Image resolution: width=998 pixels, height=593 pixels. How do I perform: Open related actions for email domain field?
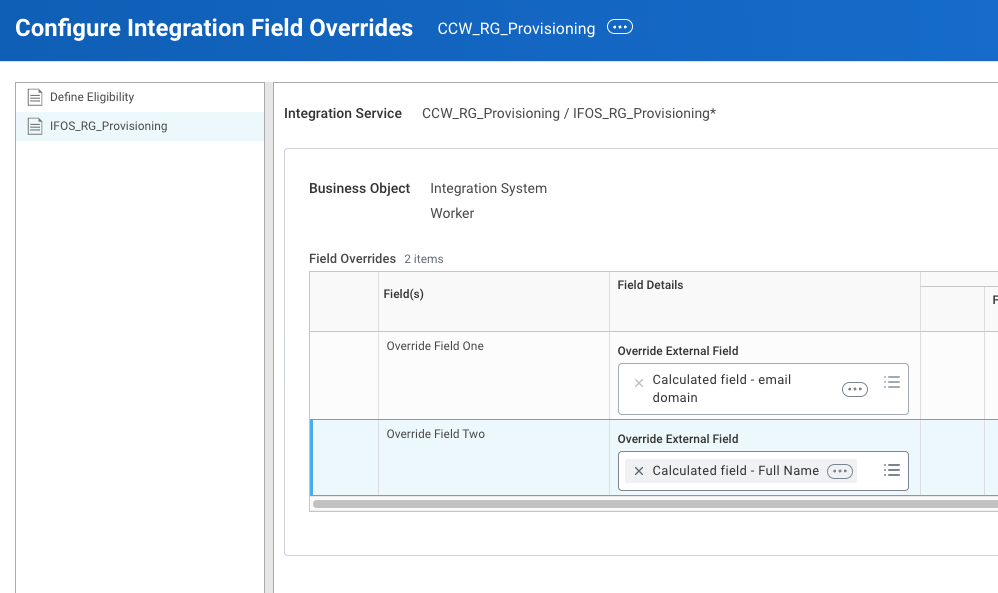tap(854, 389)
